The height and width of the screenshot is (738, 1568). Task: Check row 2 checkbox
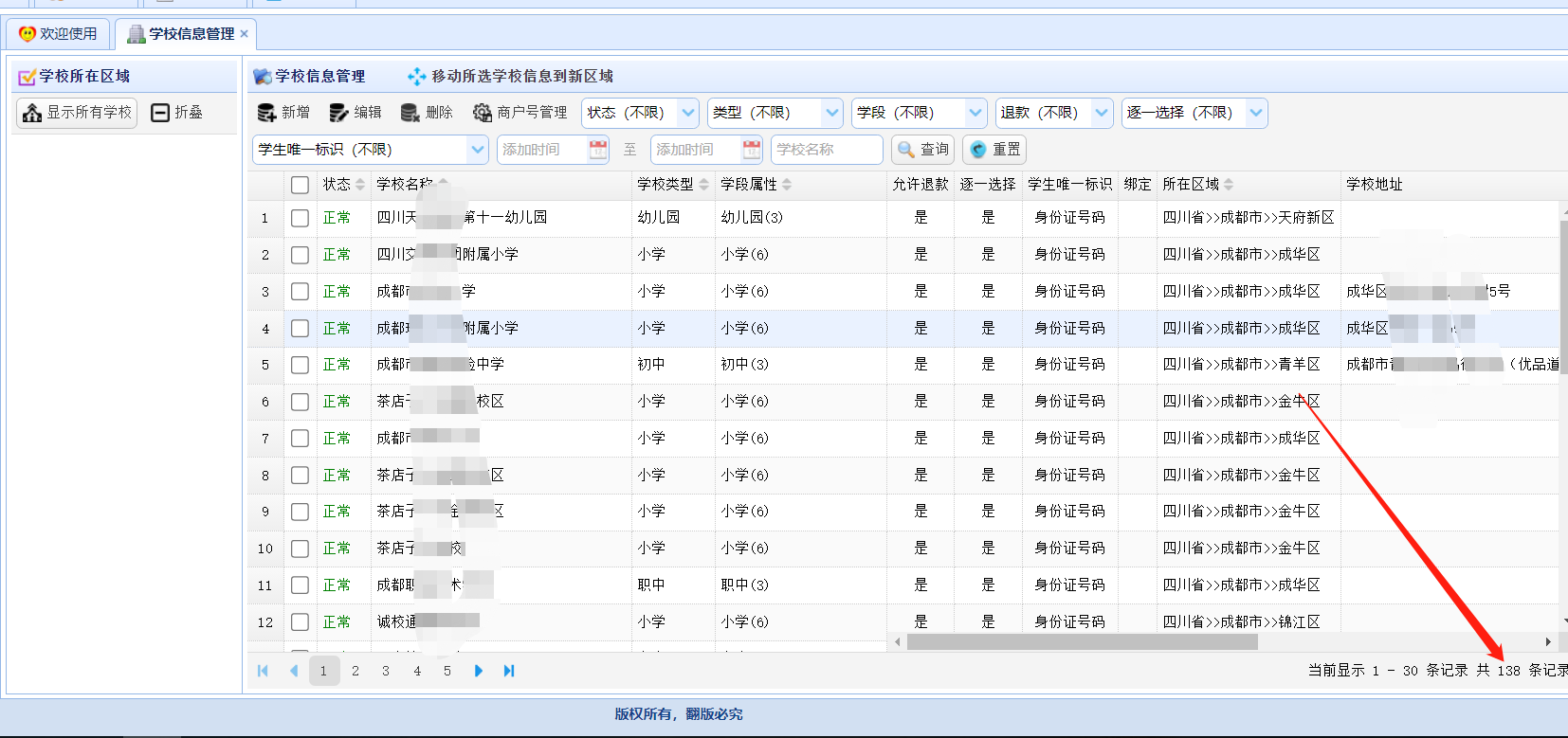pyautogui.click(x=301, y=255)
